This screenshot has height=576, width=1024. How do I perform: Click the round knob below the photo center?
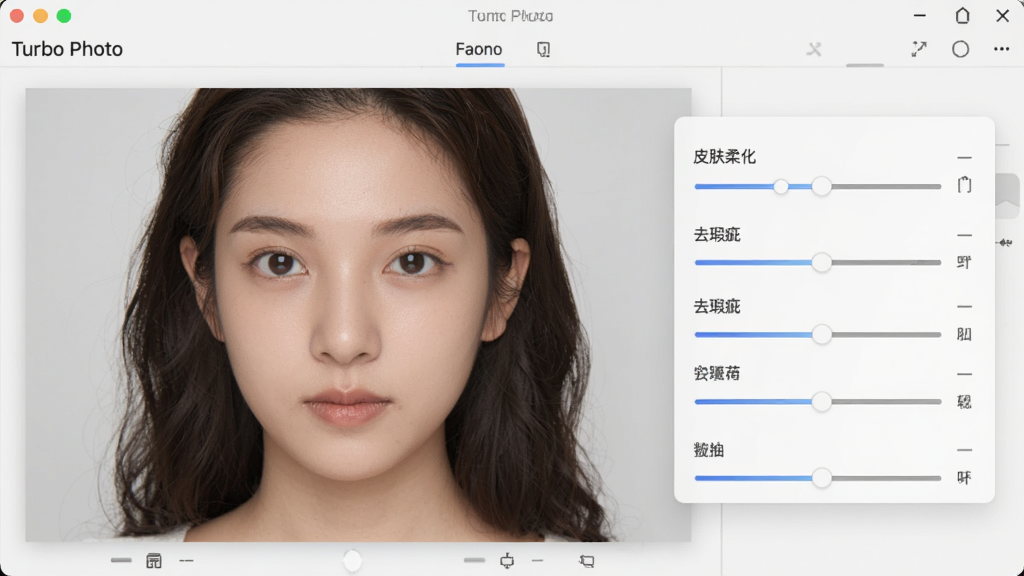[x=352, y=560]
